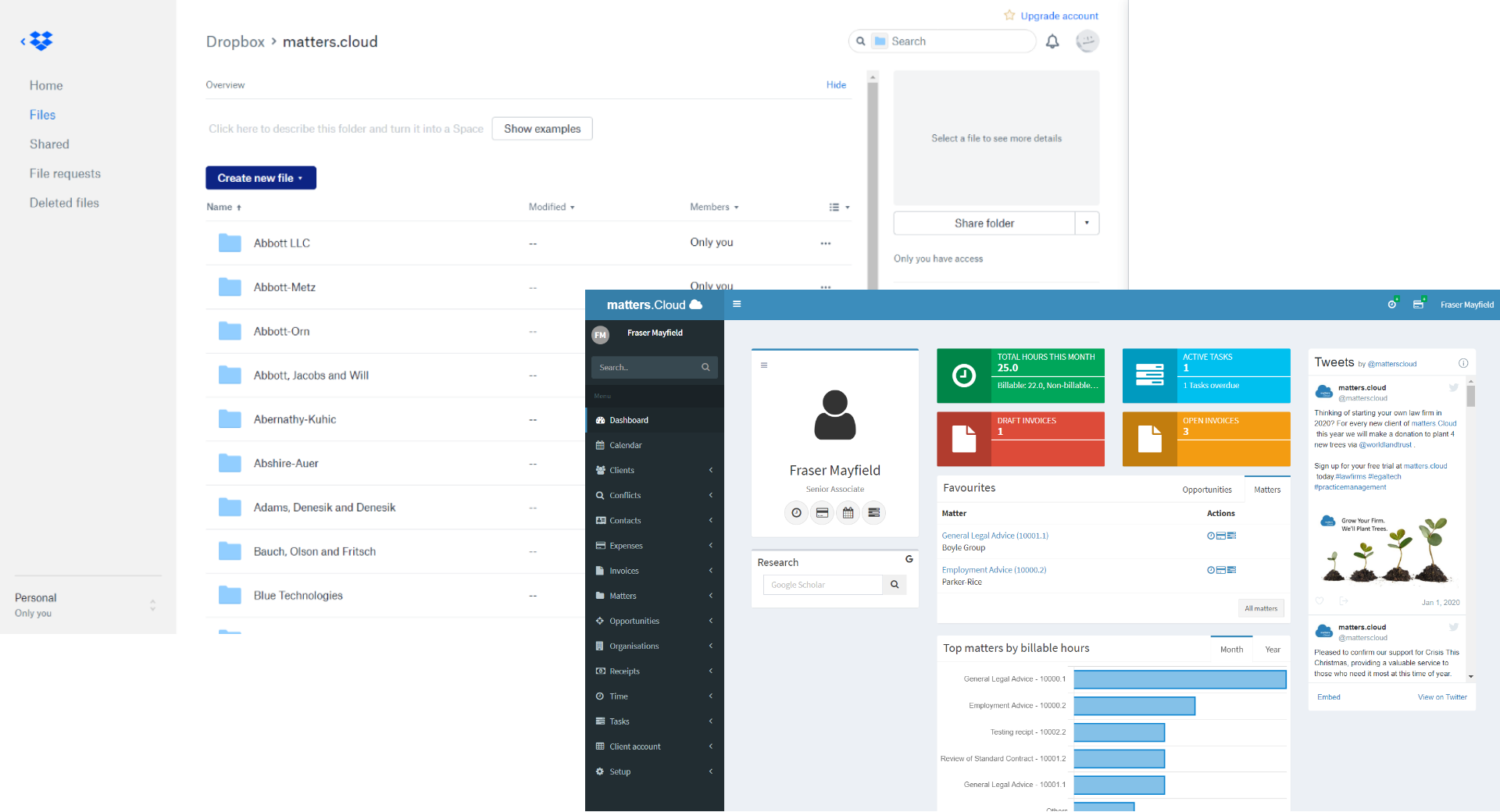
Task: Add a task for General Legal Advice (10001.1)
Action: pyautogui.click(x=1232, y=536)
